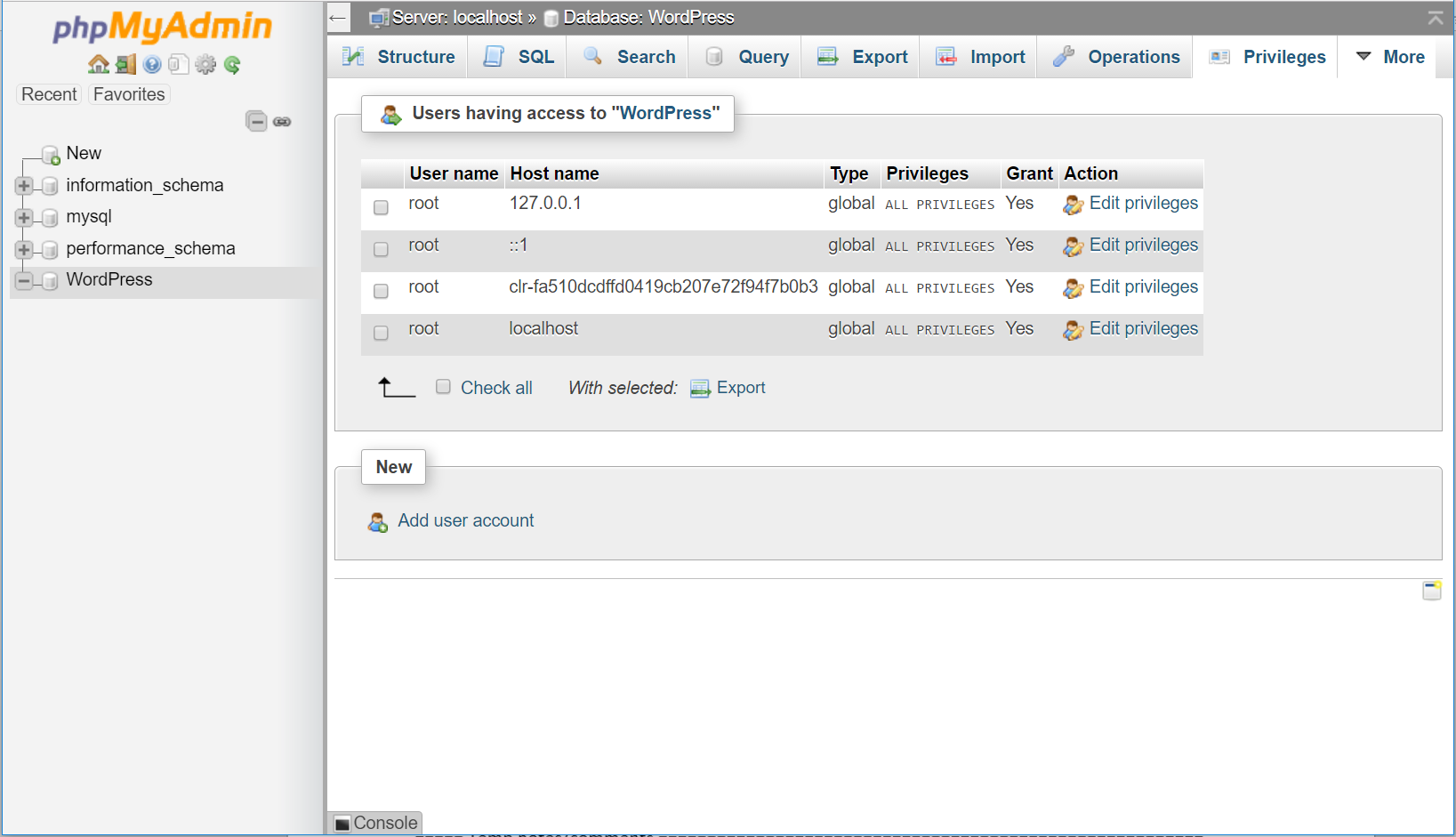Image resolution: width=1456 pixels, height=837 pixels.
Task: Enable the Check all checkbox
Action: [443, 386]
